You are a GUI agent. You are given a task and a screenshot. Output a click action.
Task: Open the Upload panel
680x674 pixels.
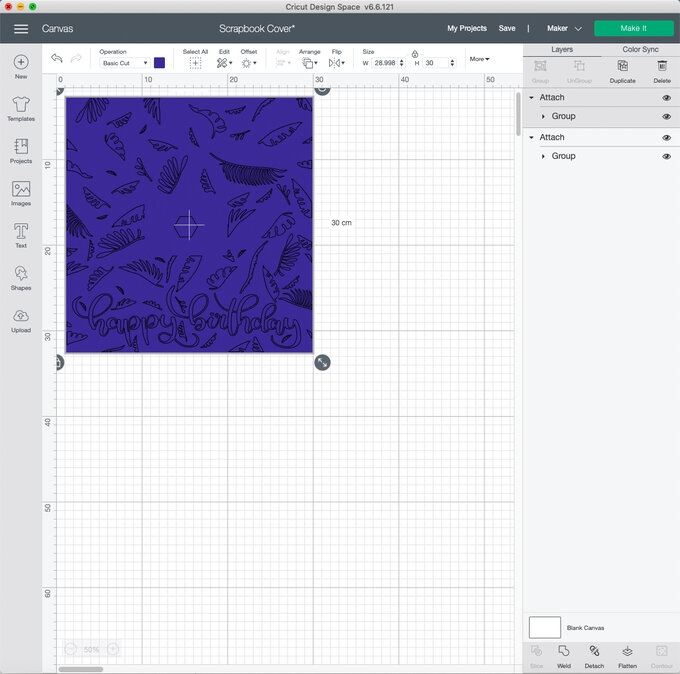(x=21, y=321)
